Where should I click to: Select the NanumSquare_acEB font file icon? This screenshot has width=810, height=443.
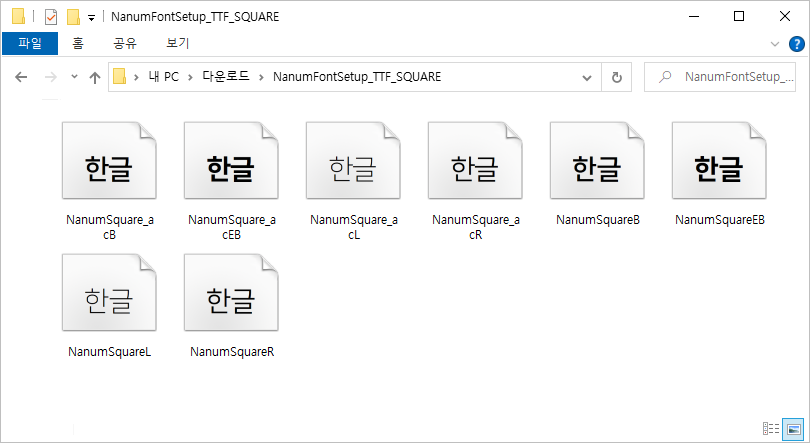click(x=231, y=161)
